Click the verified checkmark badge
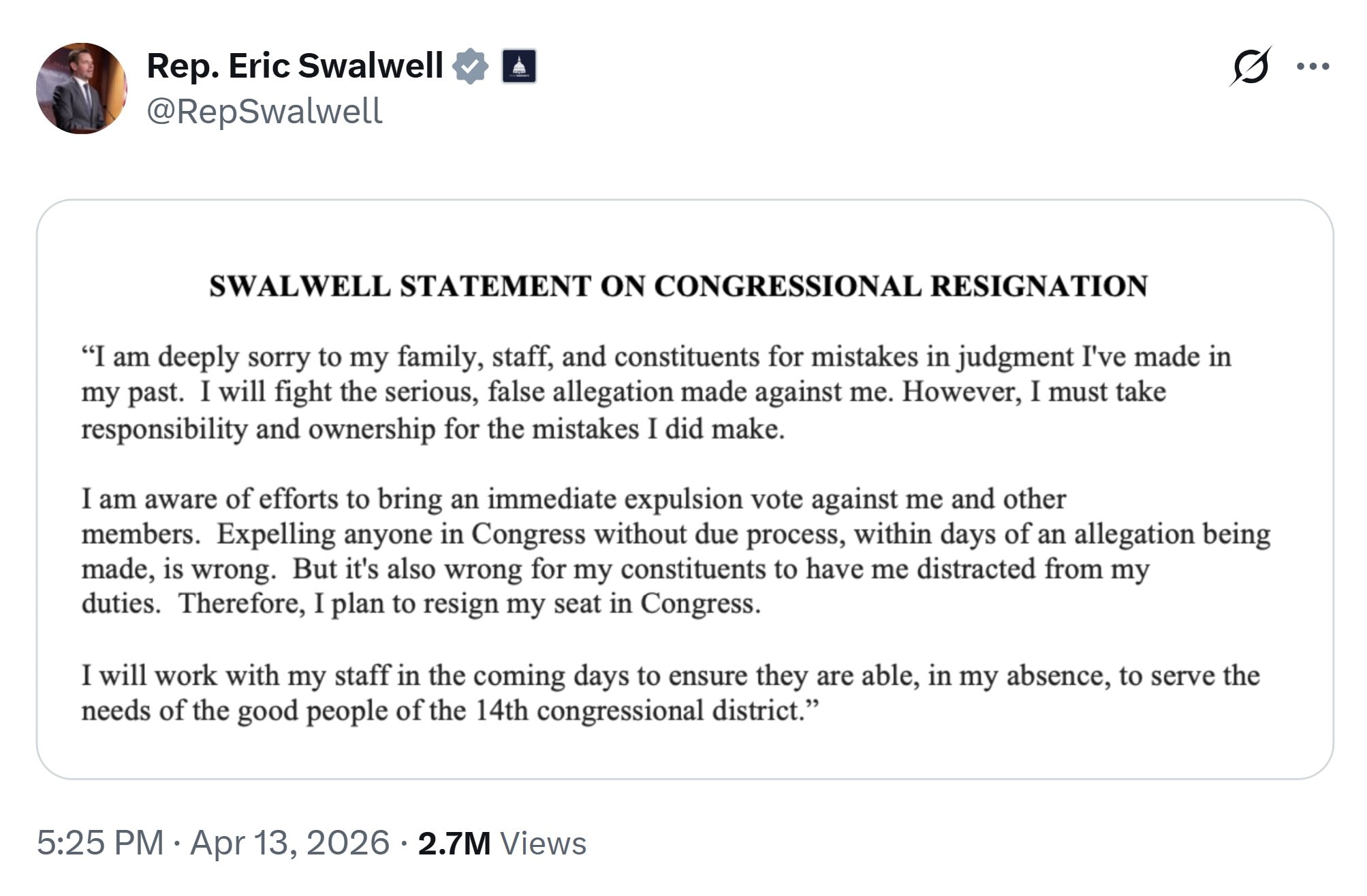 coord(469,66)
